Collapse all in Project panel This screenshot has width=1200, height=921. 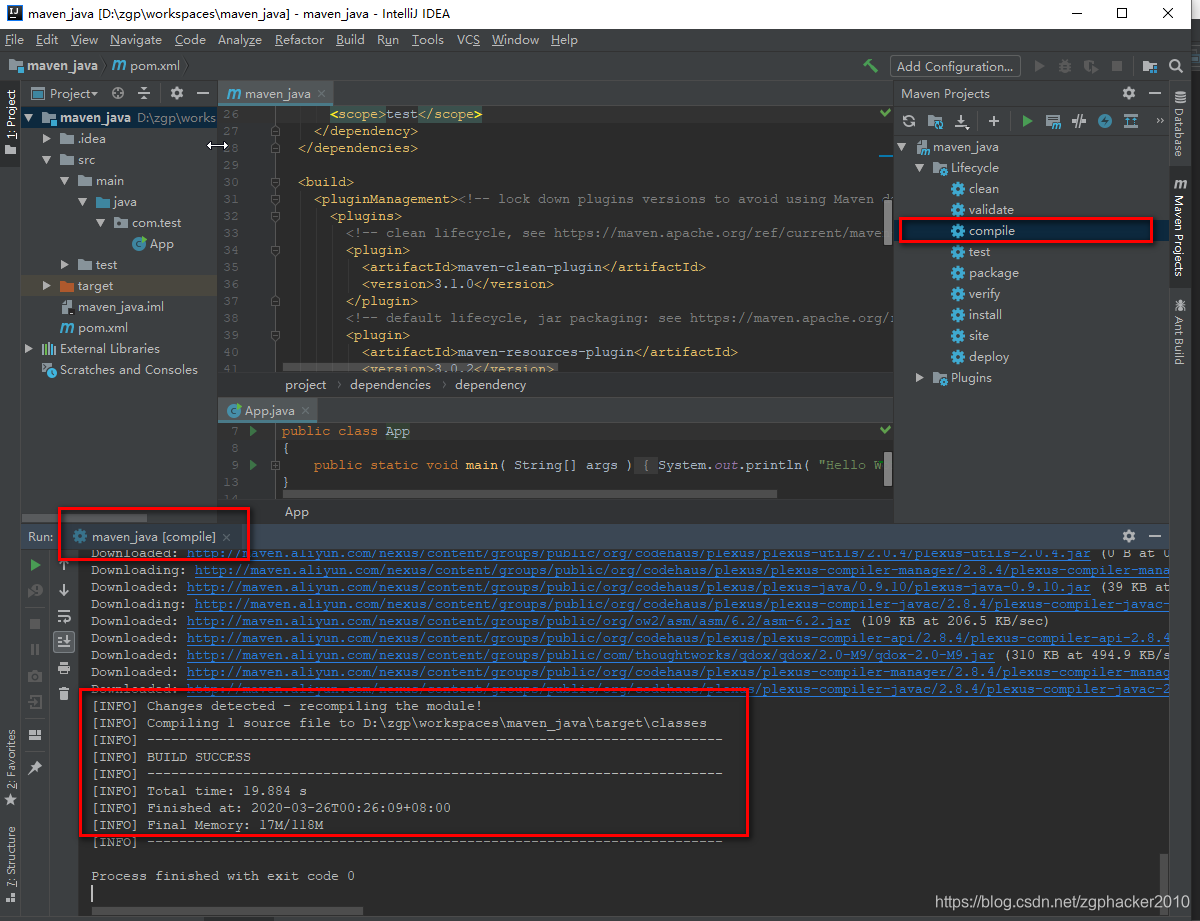[x=144, y=93]
